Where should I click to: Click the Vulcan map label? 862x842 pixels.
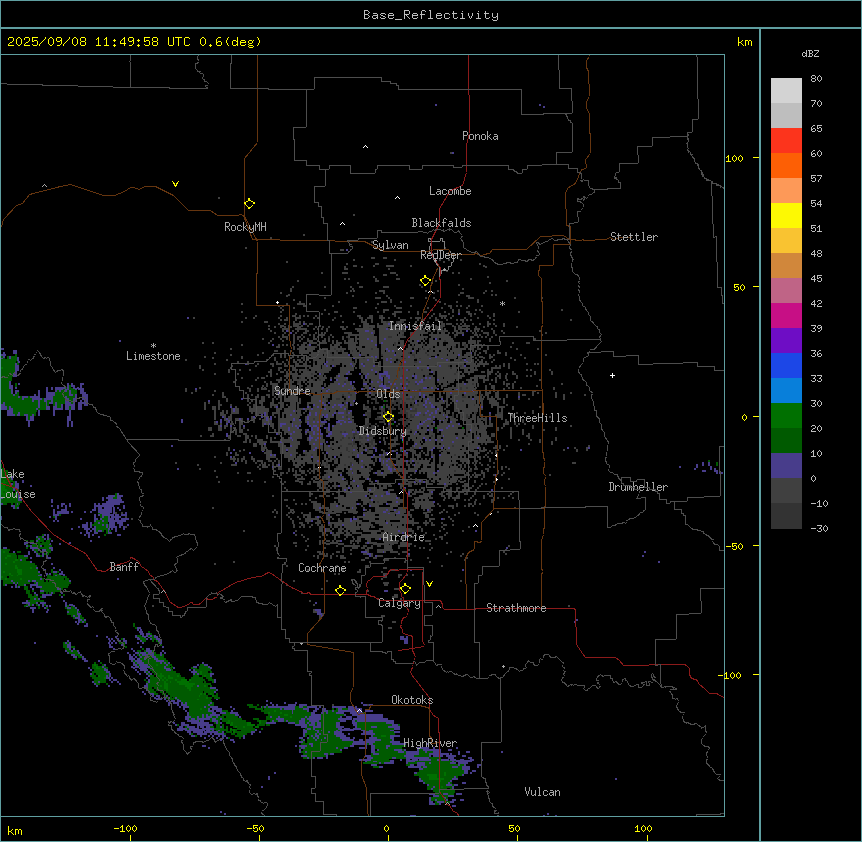543,792
